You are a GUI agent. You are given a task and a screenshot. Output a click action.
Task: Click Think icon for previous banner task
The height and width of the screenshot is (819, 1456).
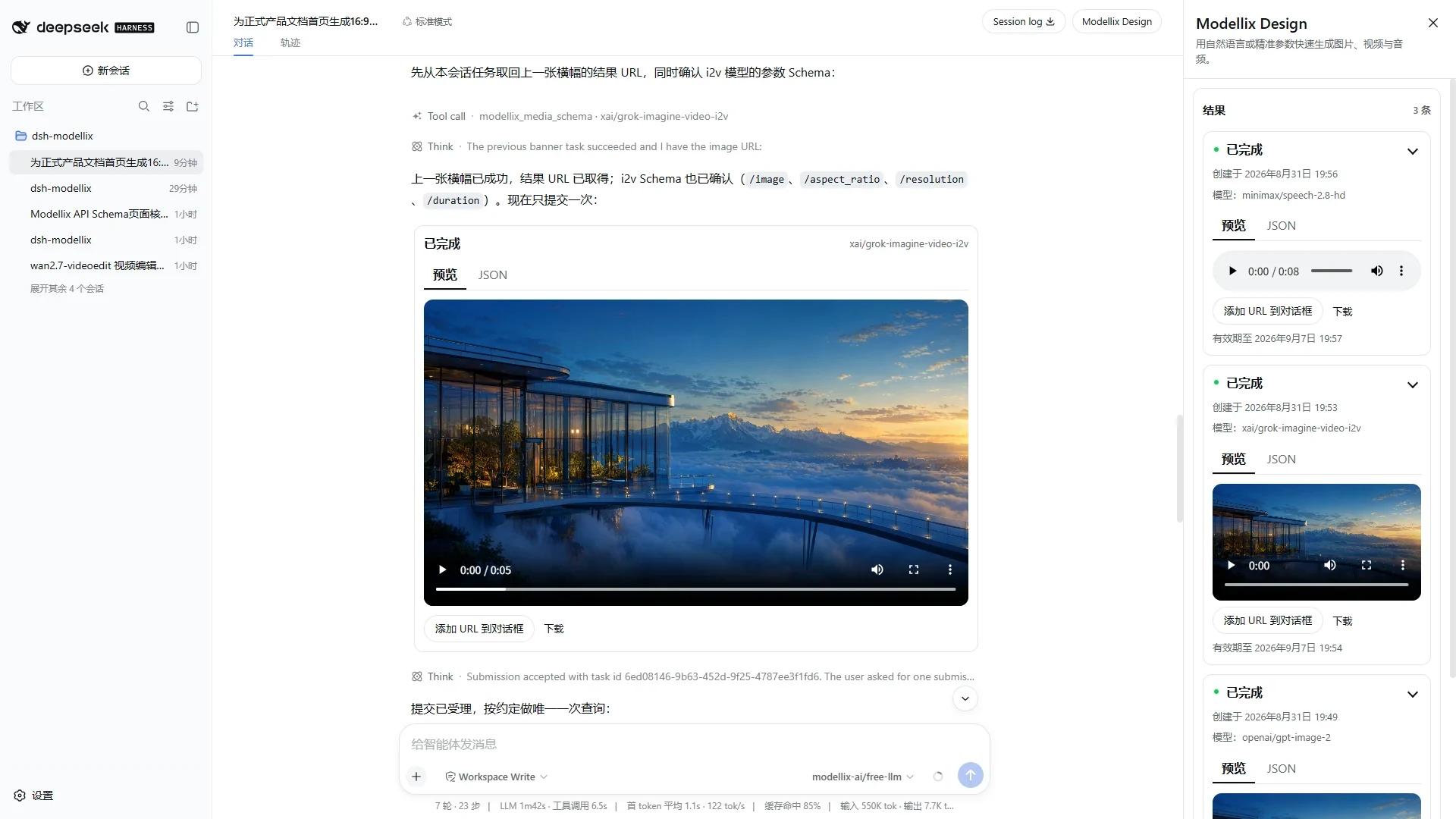tap(417, 146)
